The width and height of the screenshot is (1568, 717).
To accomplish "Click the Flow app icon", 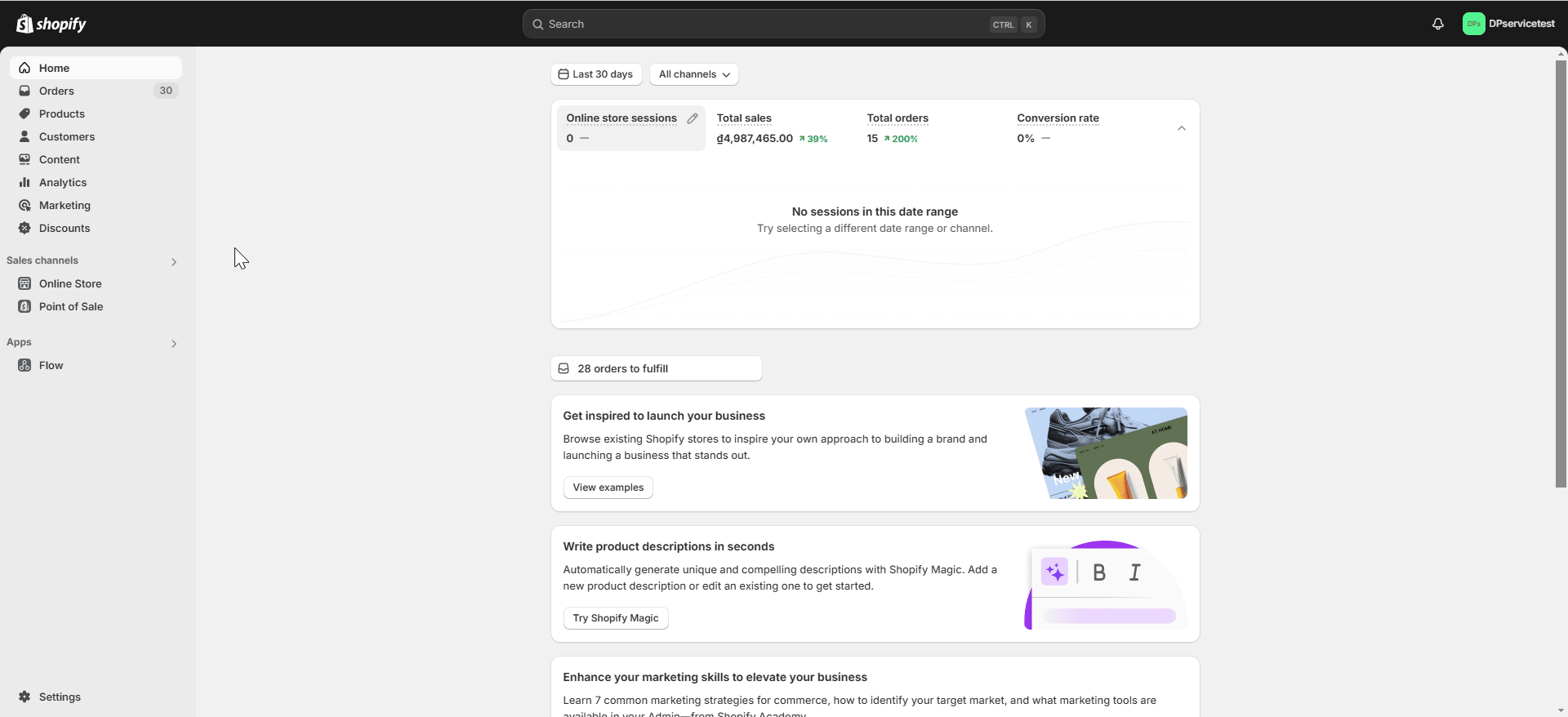I will (24, 365).
